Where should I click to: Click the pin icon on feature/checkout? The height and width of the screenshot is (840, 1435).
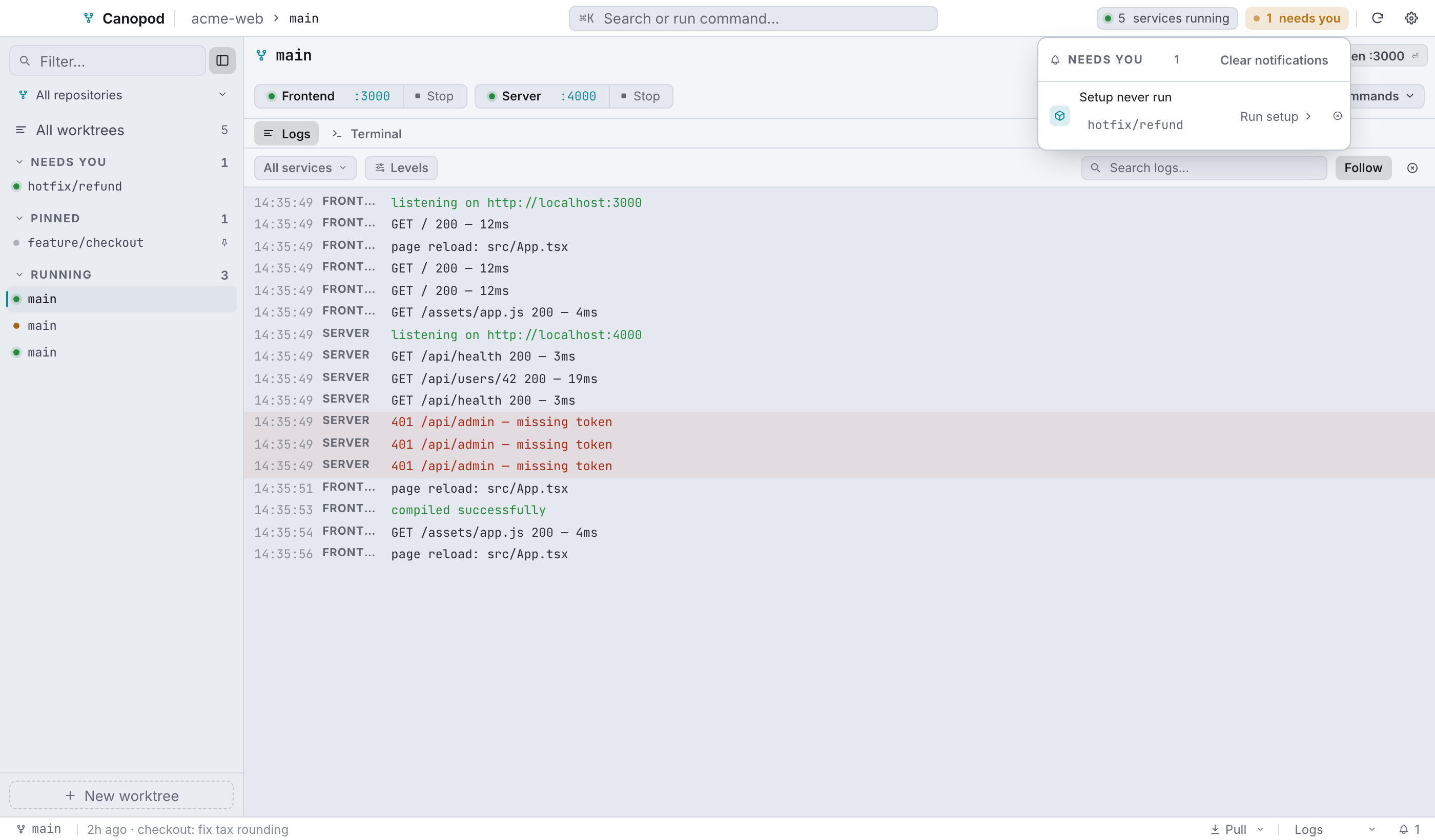(224, 242)
